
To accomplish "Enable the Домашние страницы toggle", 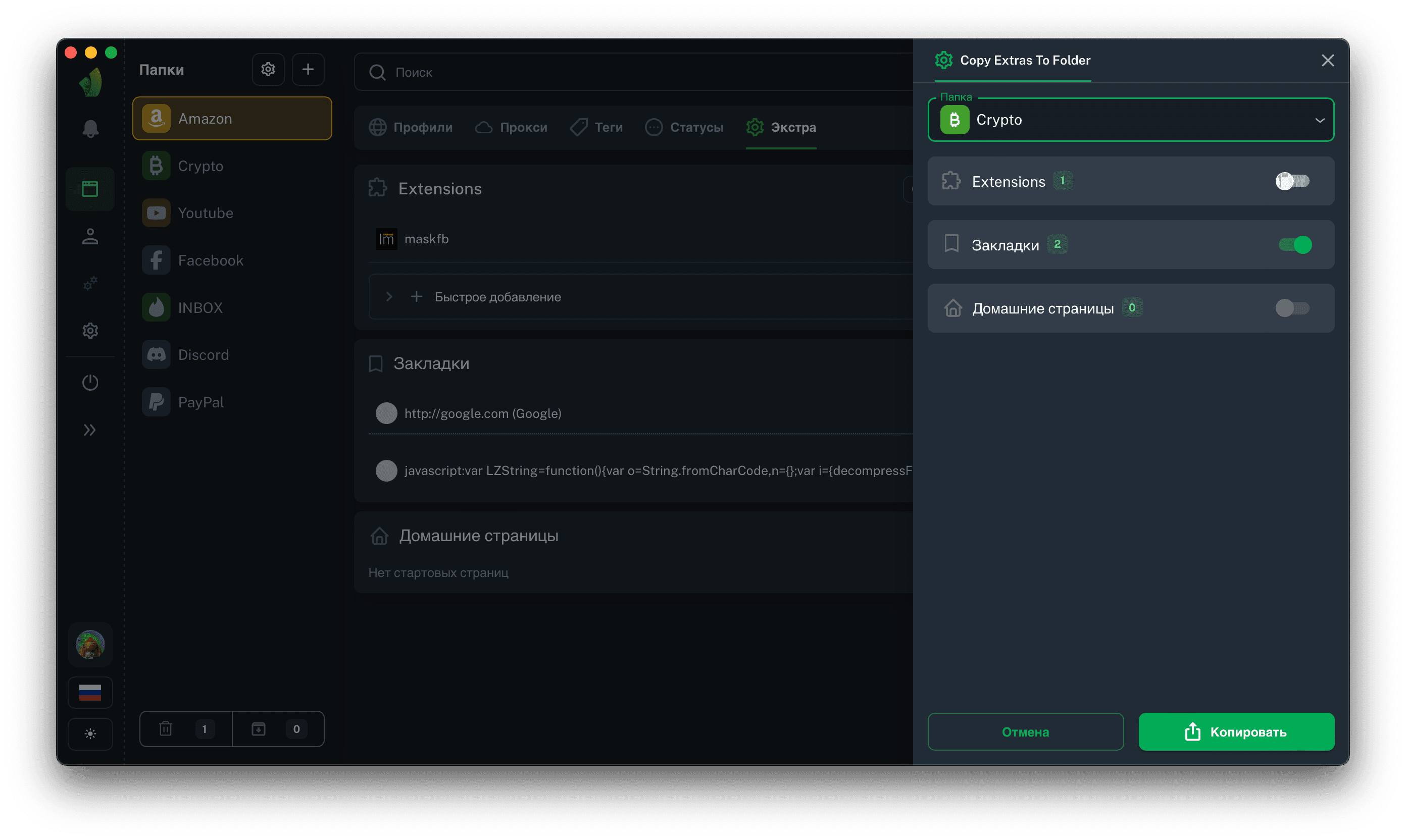I will [x=1292, y=308].
